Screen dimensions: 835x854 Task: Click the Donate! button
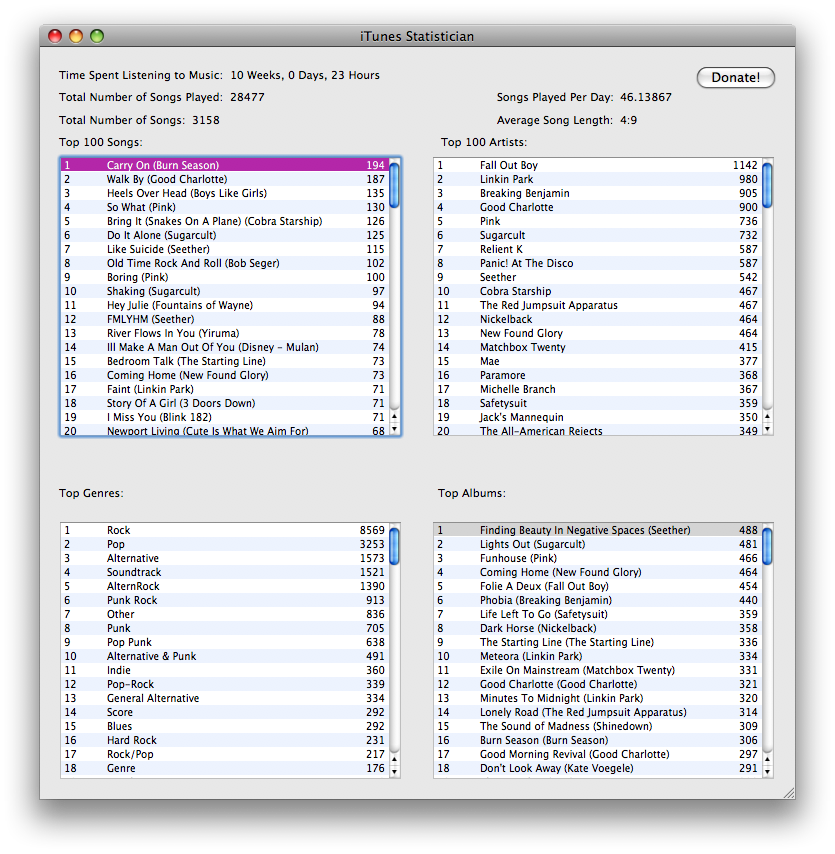(x=735, y=77)
